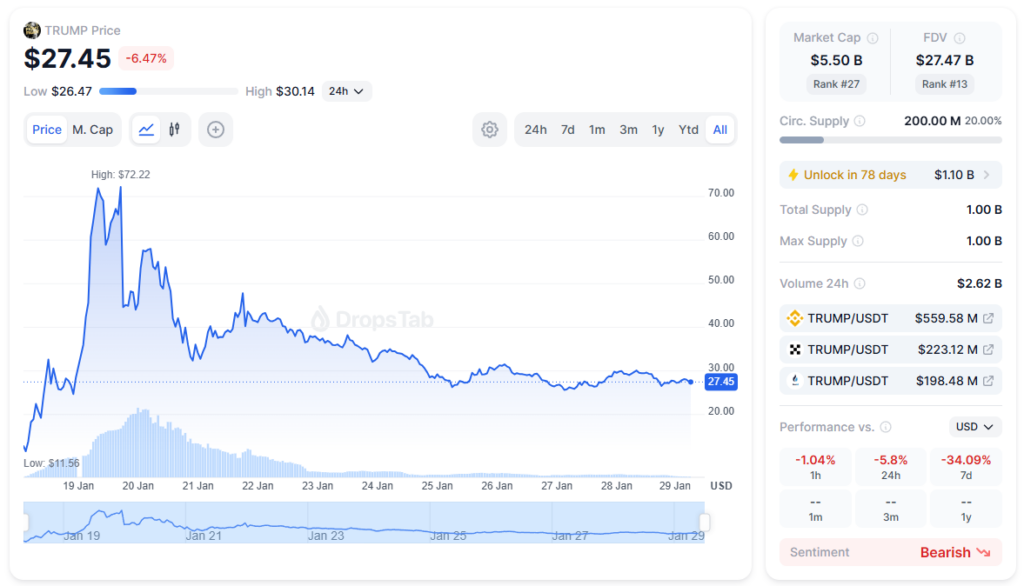Select the All chart range
Screen dimensions: 1024x586
pos(720,129)
